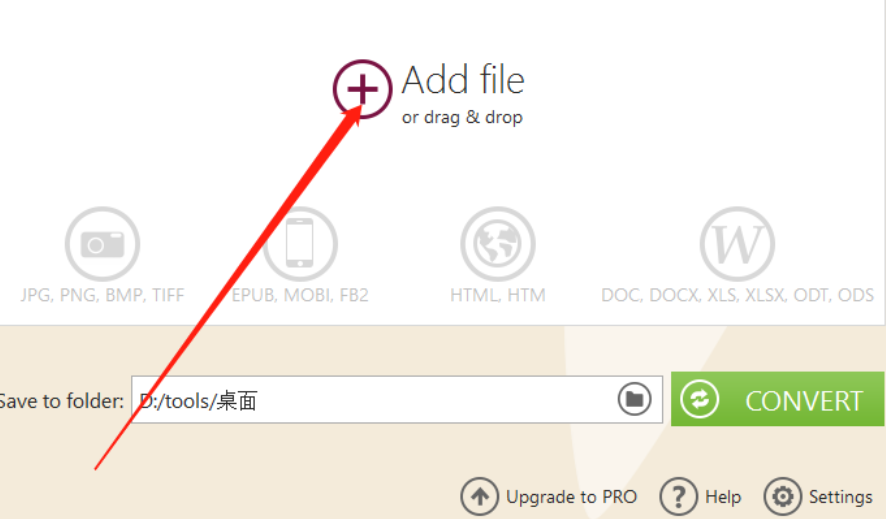Screen dimensions: 886x519
Task: Select the camera image format icon
Action: (x=102, y=243)
